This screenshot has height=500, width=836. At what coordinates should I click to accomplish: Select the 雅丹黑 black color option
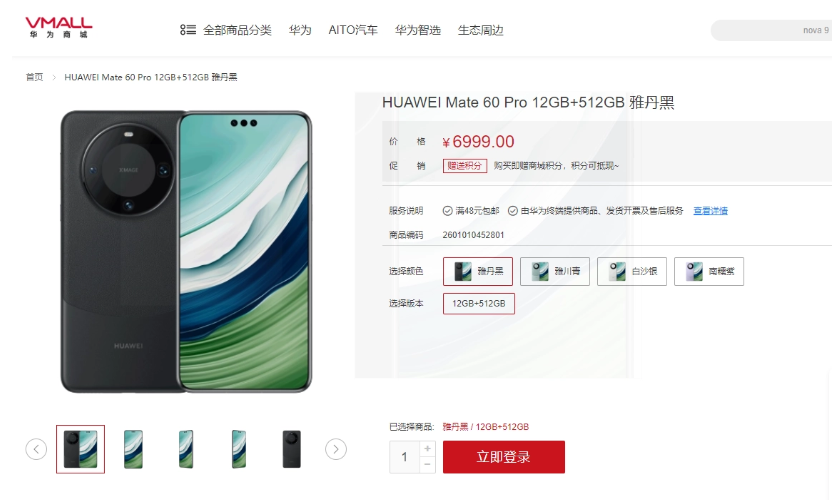[478, 271]
